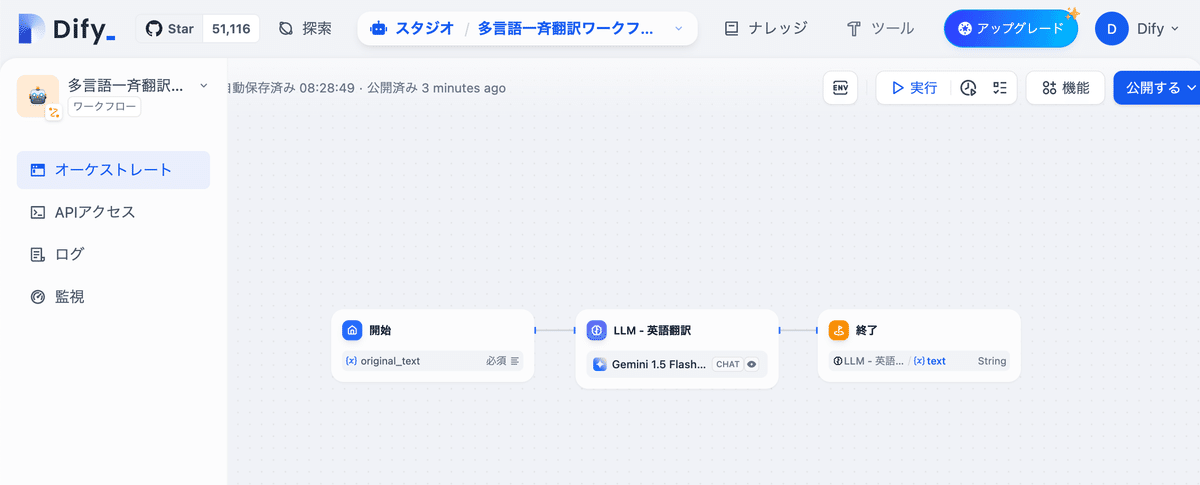Click the Gemini 1.5 Flash model row

(x=677, y=364)
